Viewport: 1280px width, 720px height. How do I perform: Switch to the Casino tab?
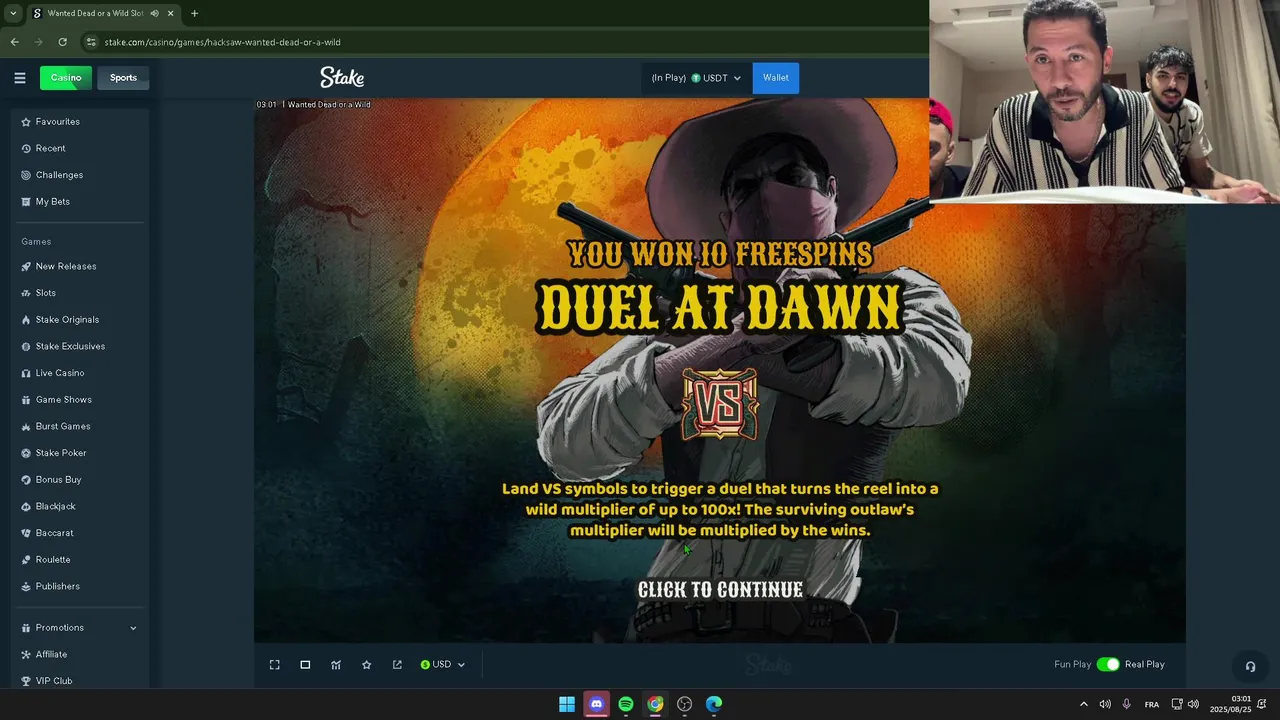tap(66, 78)
